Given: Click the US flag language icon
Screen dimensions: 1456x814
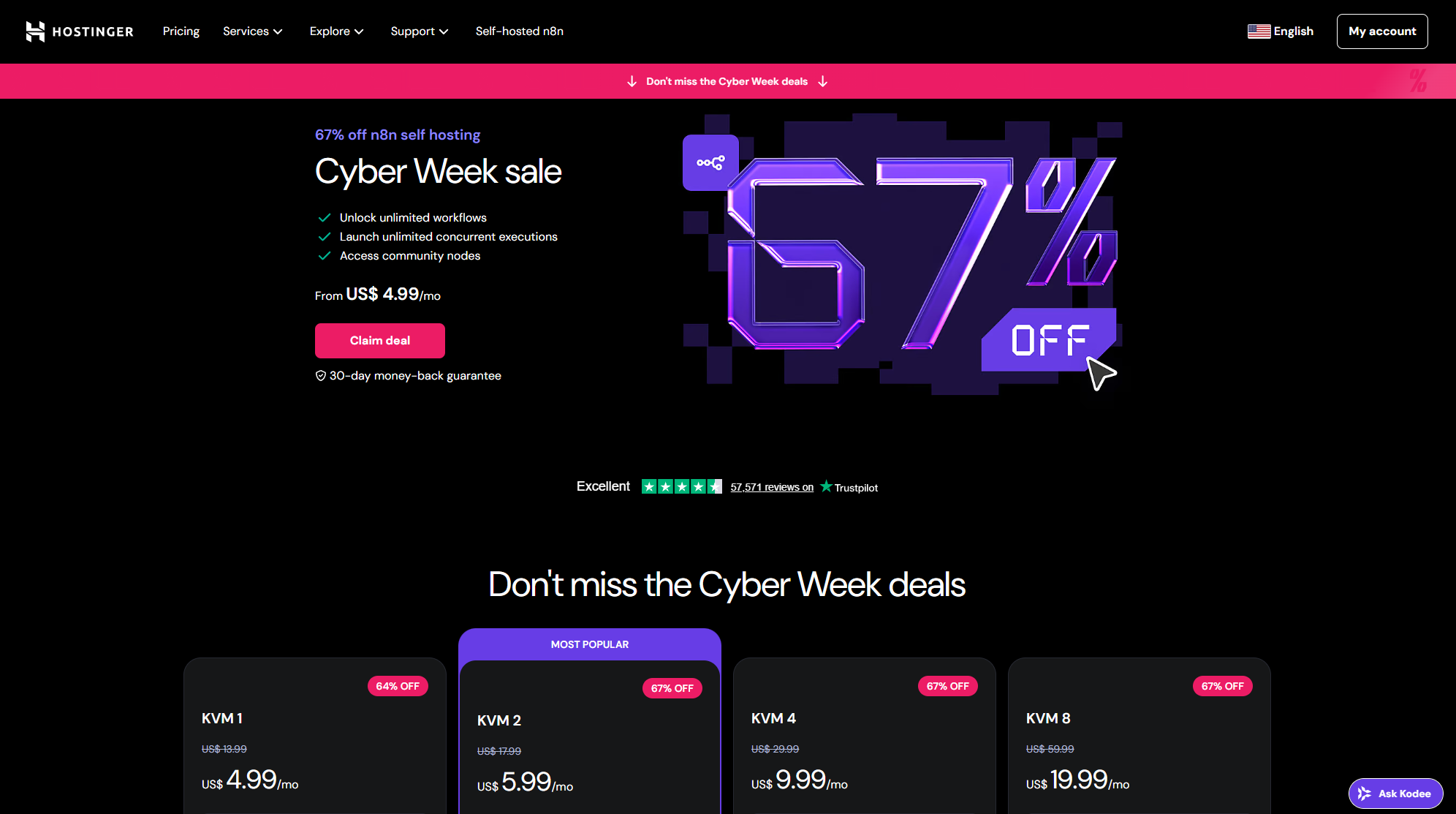Looking at the screenshot, I should point(1259,31).
